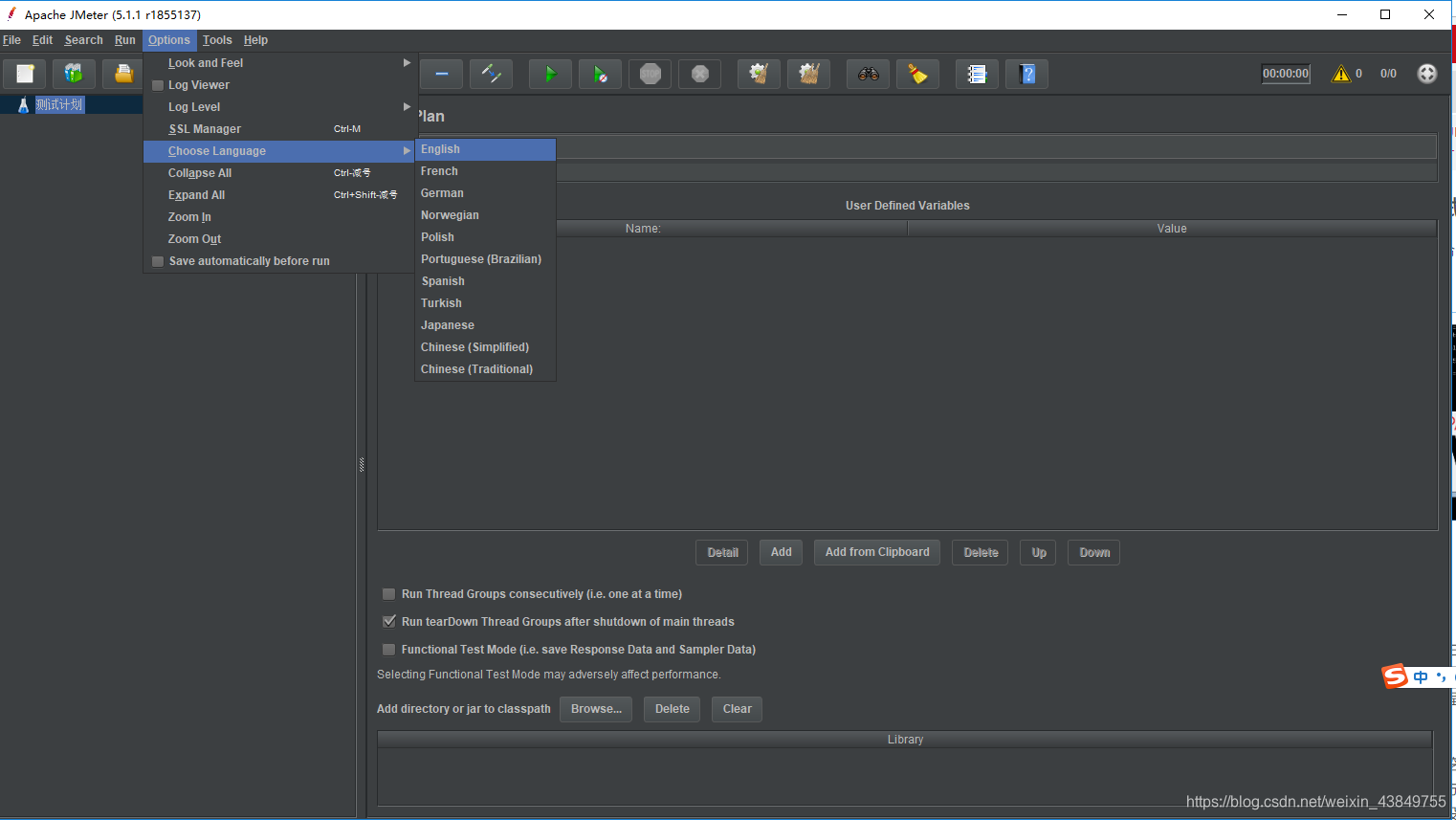This screenshot has height=820, width=1456.
Task: Click Start no pauses icon
Action: click(601, 74)
